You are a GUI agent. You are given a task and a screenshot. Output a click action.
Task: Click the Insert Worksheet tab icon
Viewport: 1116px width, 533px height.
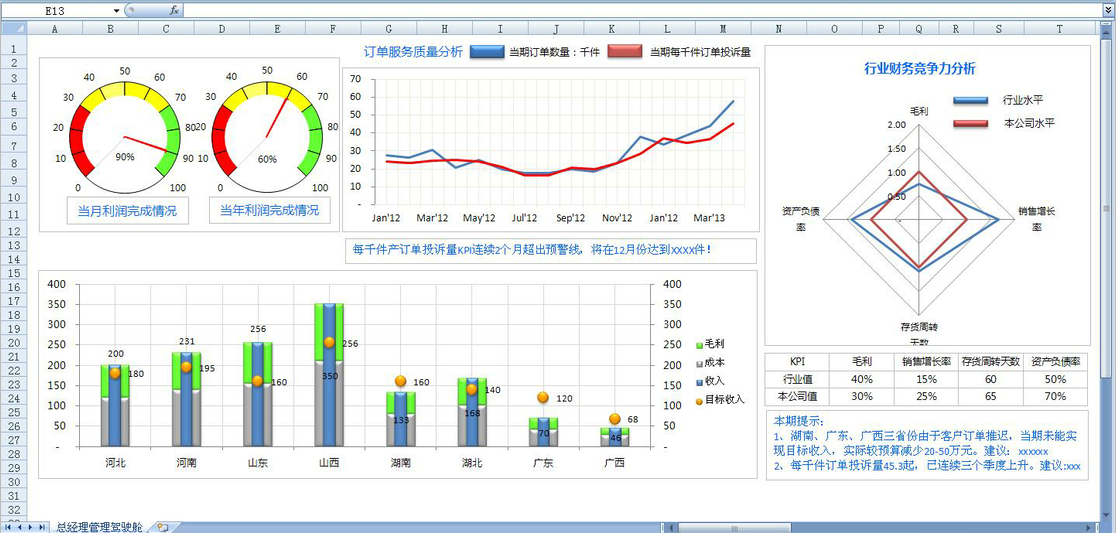pyautogui.click(x=162, y=527)
